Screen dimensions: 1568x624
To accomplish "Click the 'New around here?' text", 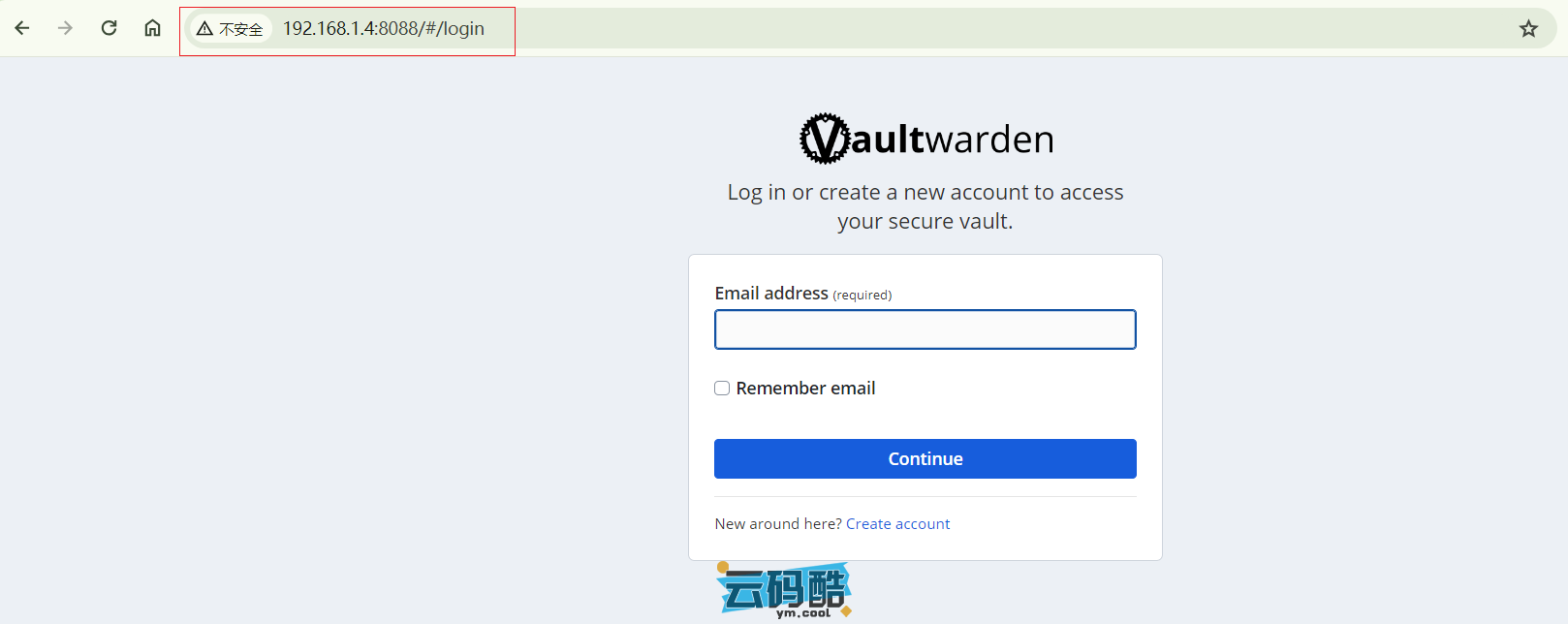I will 778,523.
